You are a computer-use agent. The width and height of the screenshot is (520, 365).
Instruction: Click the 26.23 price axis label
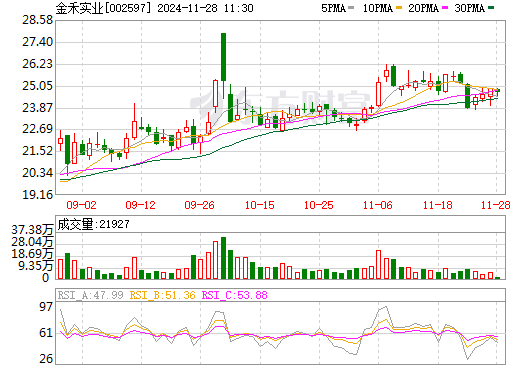coord(38,64)
